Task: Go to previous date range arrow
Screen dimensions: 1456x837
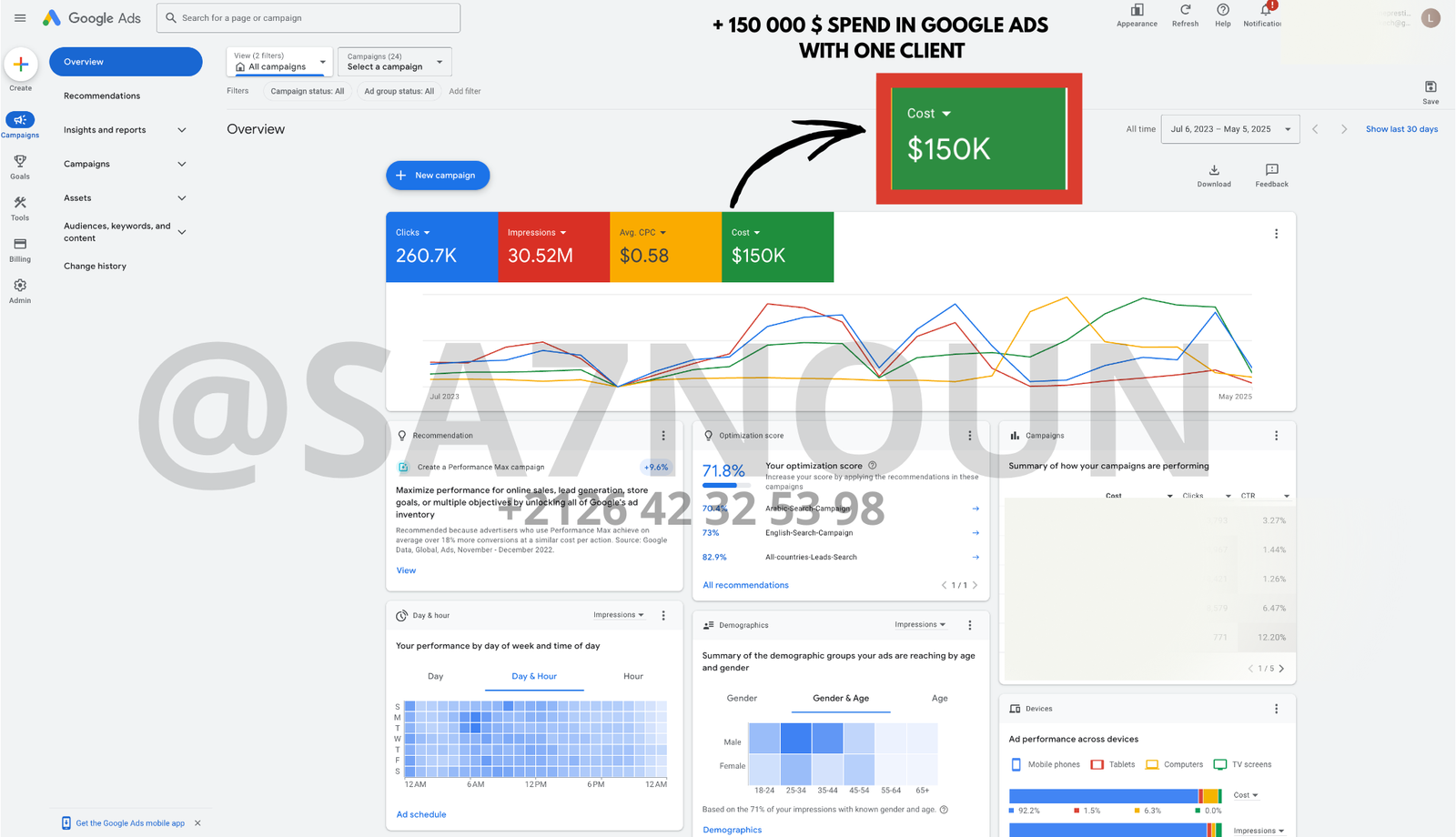Action: coord(1315,129)
